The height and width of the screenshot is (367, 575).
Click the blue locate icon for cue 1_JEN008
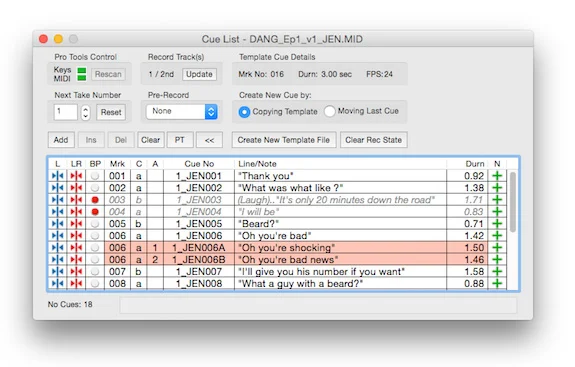click(58, 284)
